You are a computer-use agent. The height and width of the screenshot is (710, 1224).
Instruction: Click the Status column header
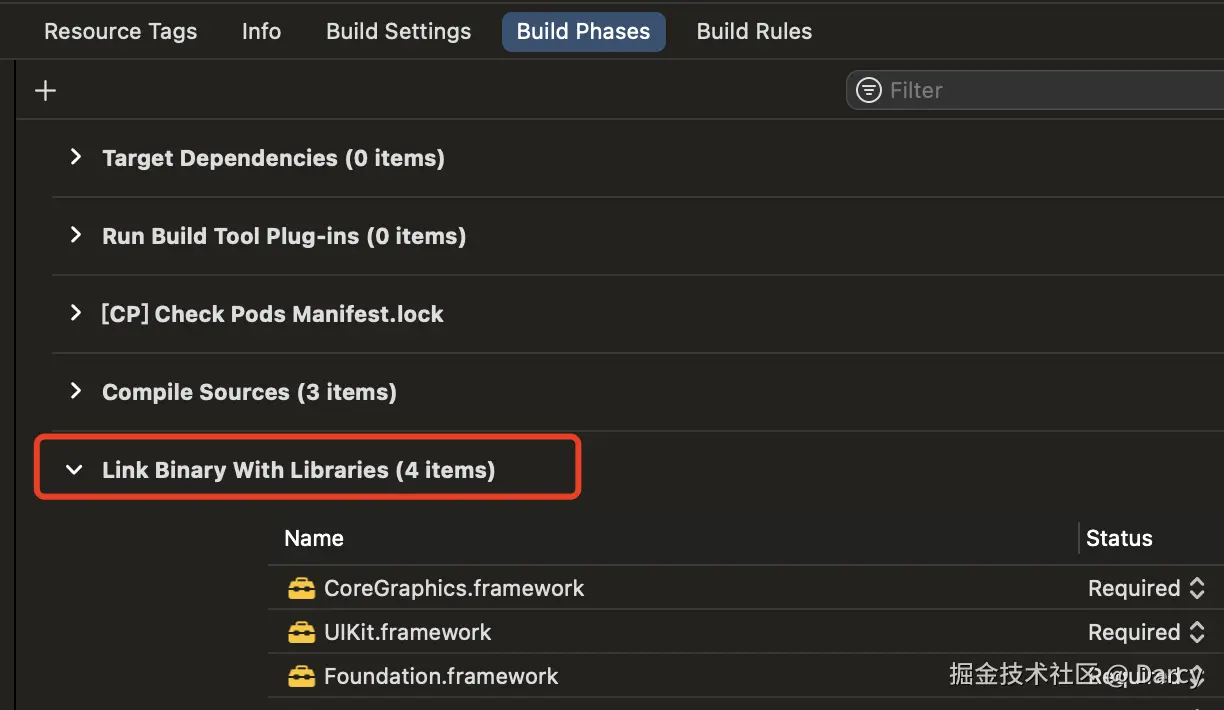pos(1119,538)
